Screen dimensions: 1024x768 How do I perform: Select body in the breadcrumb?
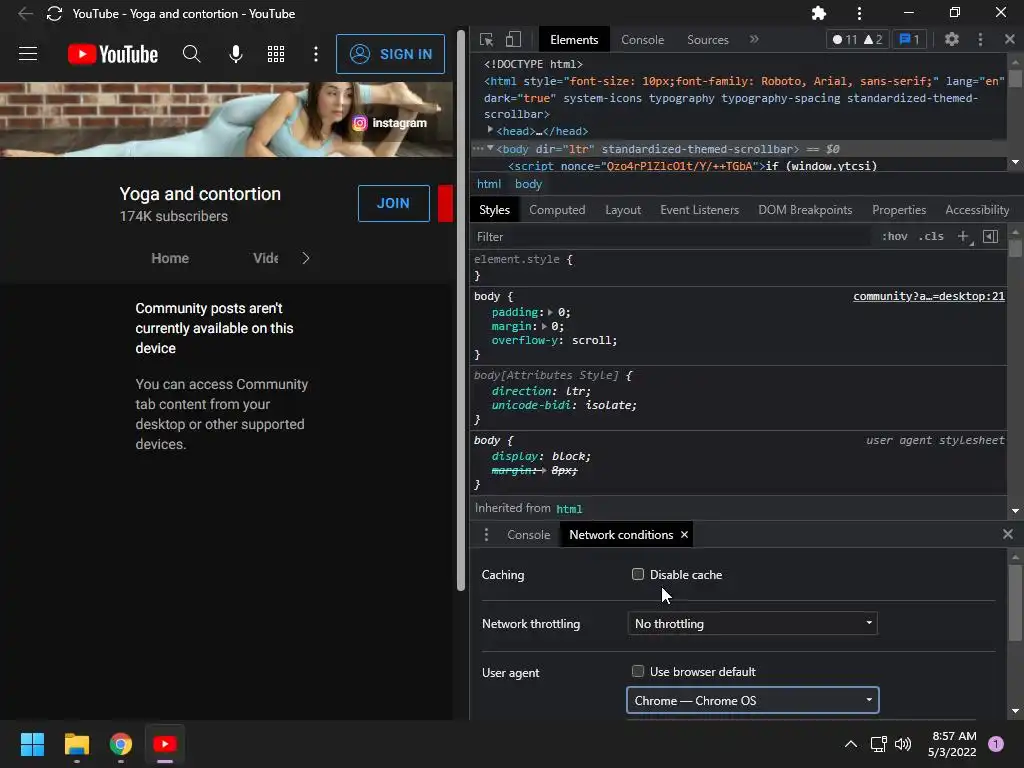[x=528, y=184]
